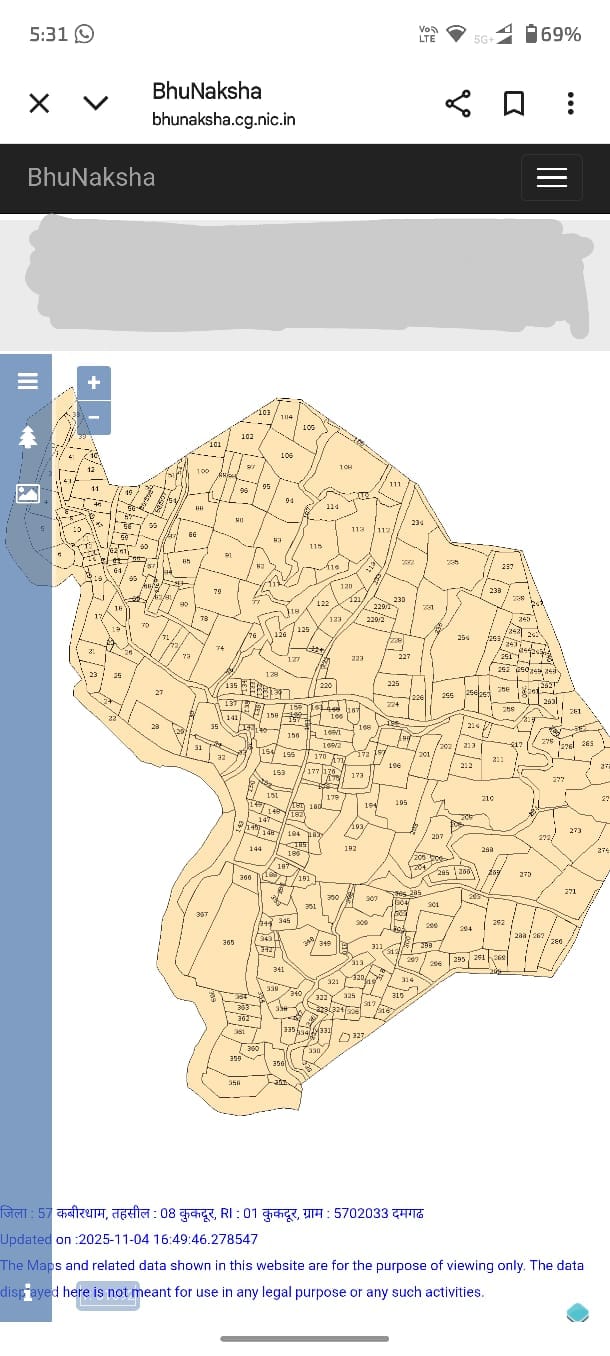This screenshot has width=610, height=1356.
Task: Select plot 365 on the map
Action: (x=228, y=943)
